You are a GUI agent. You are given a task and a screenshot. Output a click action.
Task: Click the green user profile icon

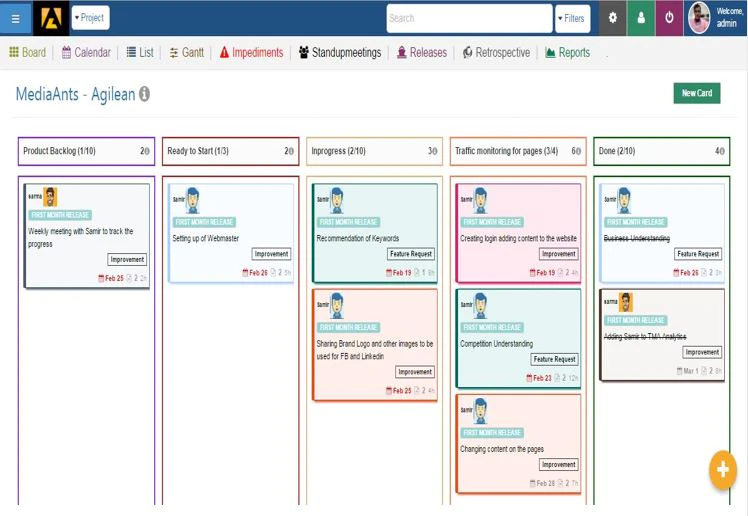pyautogui.click(x=641, y=18)
